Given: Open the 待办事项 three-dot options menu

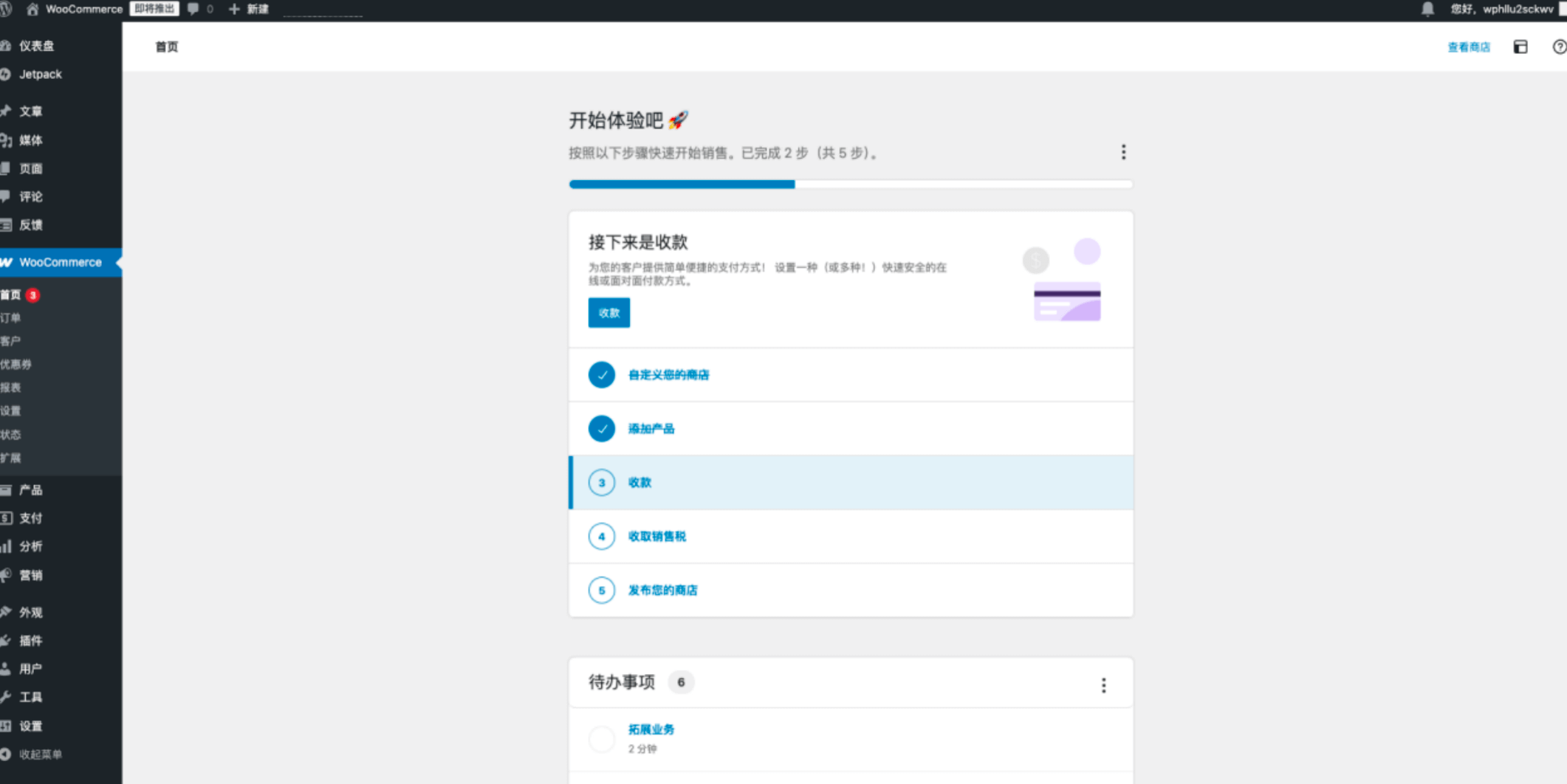Looking at the screenshot, I should point(1103,685).
